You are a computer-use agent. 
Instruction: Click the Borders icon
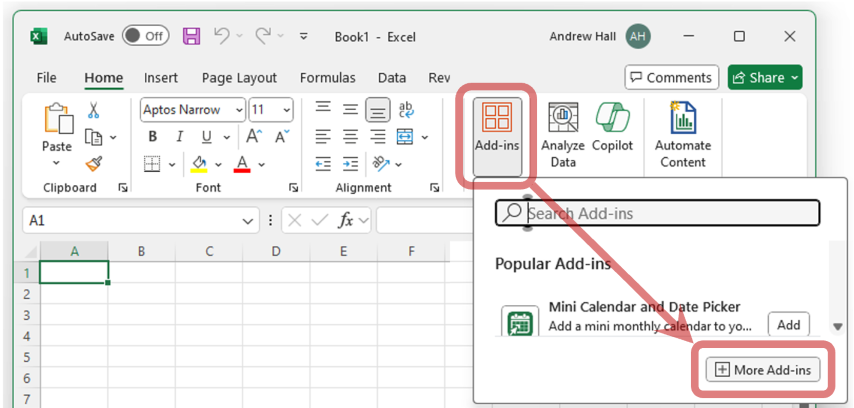[152, 163]
